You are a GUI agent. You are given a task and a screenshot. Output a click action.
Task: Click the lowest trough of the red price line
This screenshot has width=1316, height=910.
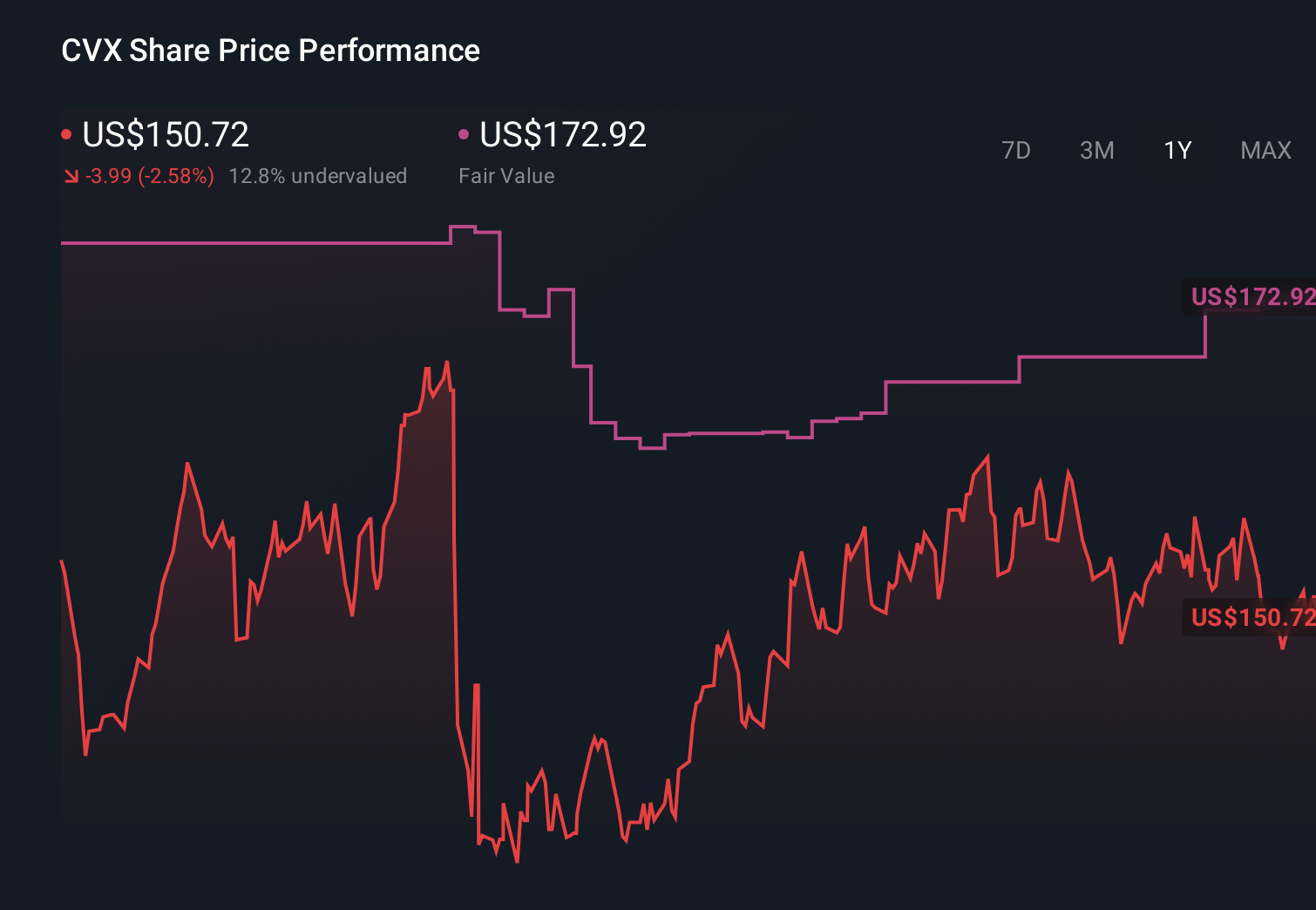pyautogui.click(x=517, y=861)
